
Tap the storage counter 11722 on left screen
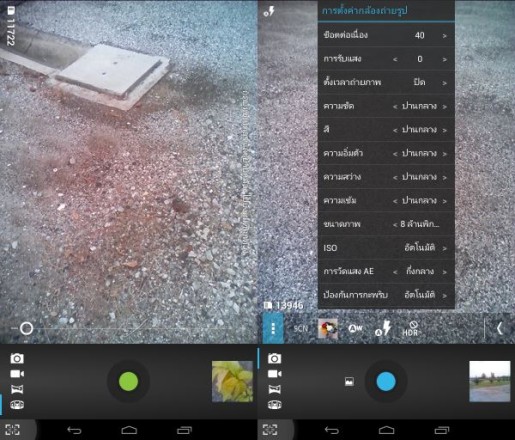tap(11, 27)
